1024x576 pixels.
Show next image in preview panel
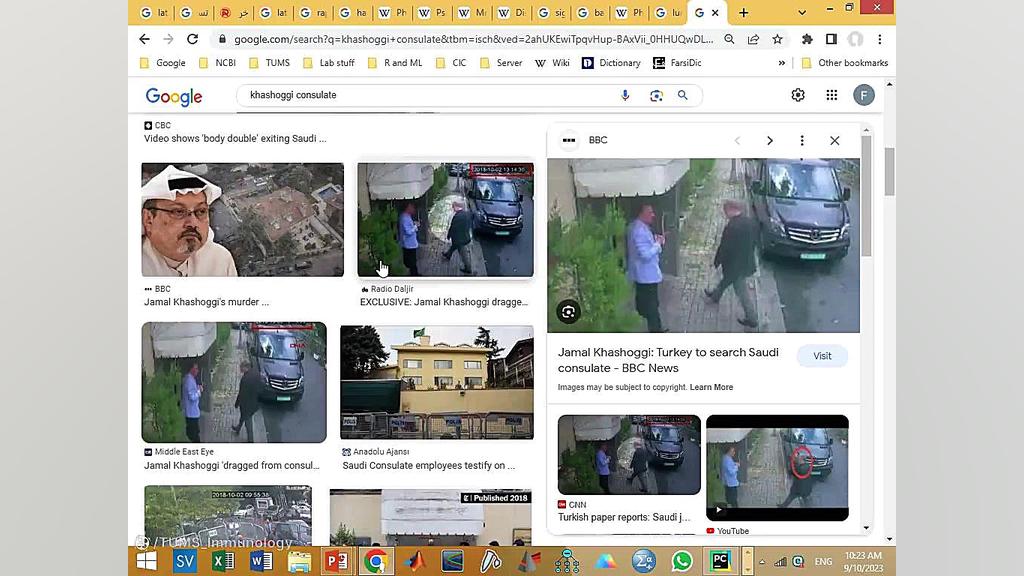click(769, 141)
